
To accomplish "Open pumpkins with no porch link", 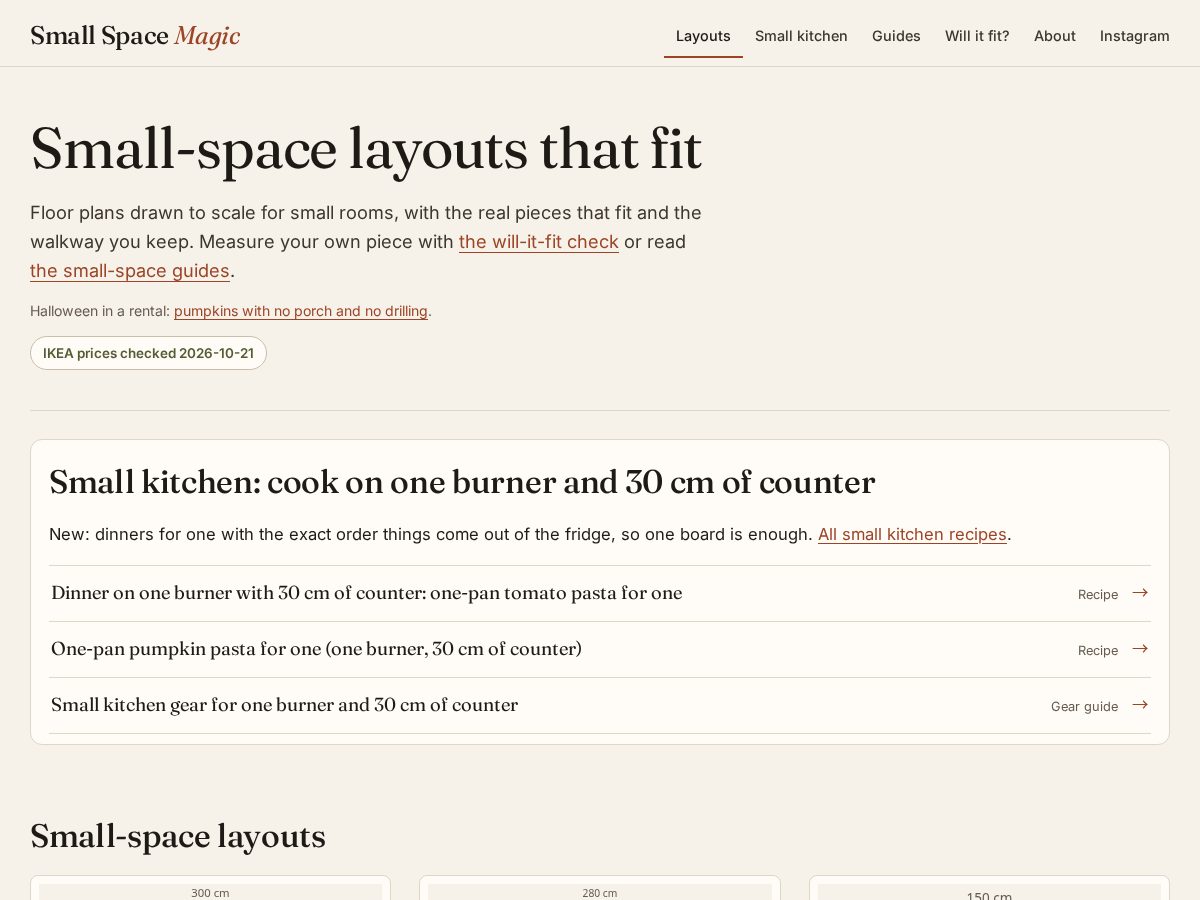I will pyautogui.click(x=301, y=311).
